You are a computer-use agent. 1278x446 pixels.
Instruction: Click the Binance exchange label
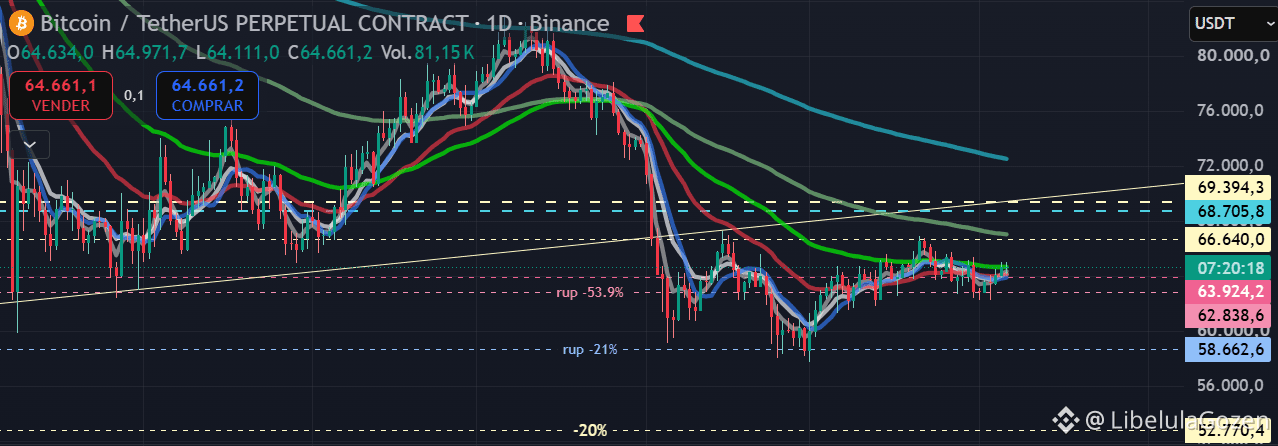pos(571,23)
